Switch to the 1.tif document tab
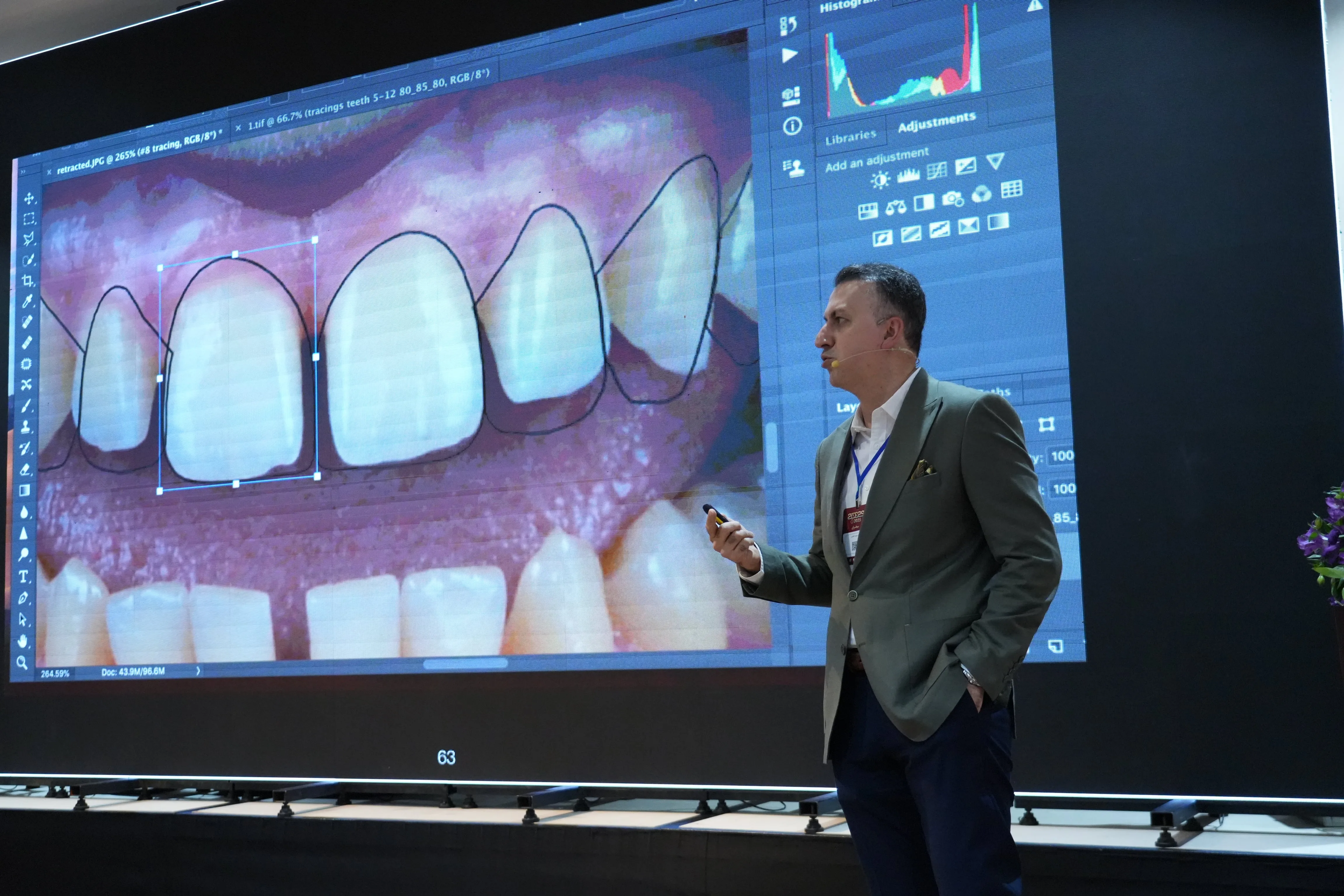 tap(369, 98)
